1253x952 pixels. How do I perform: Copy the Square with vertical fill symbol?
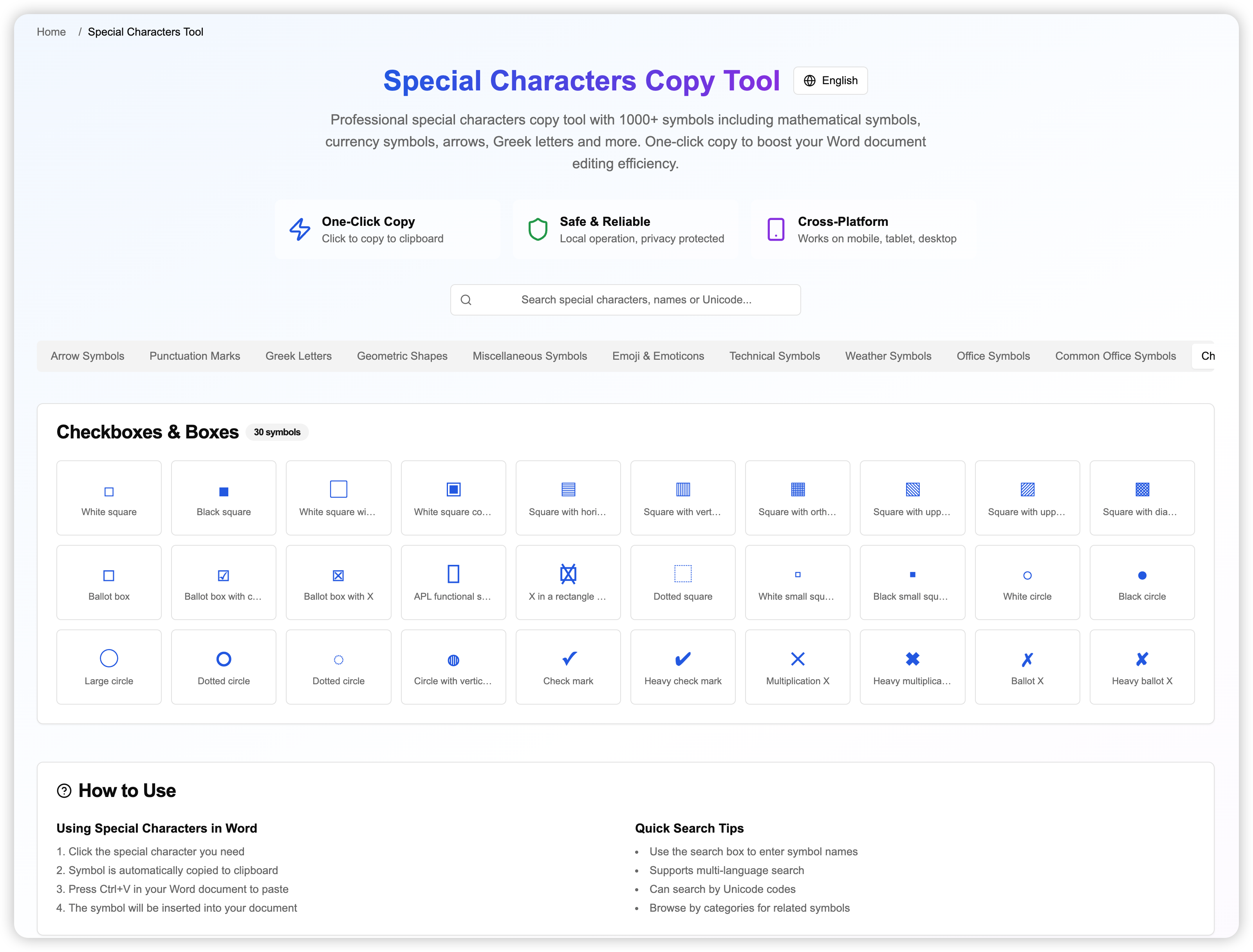pos(683,498)
